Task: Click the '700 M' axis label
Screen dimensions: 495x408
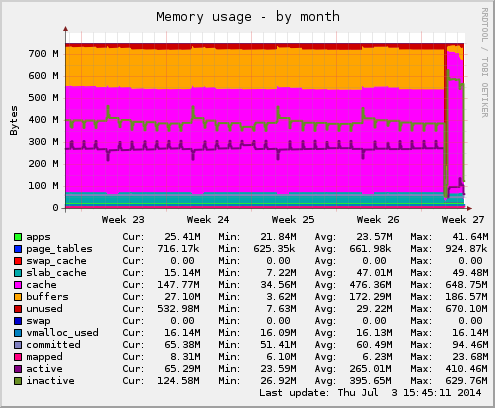Action: click(x=43, y=54)
